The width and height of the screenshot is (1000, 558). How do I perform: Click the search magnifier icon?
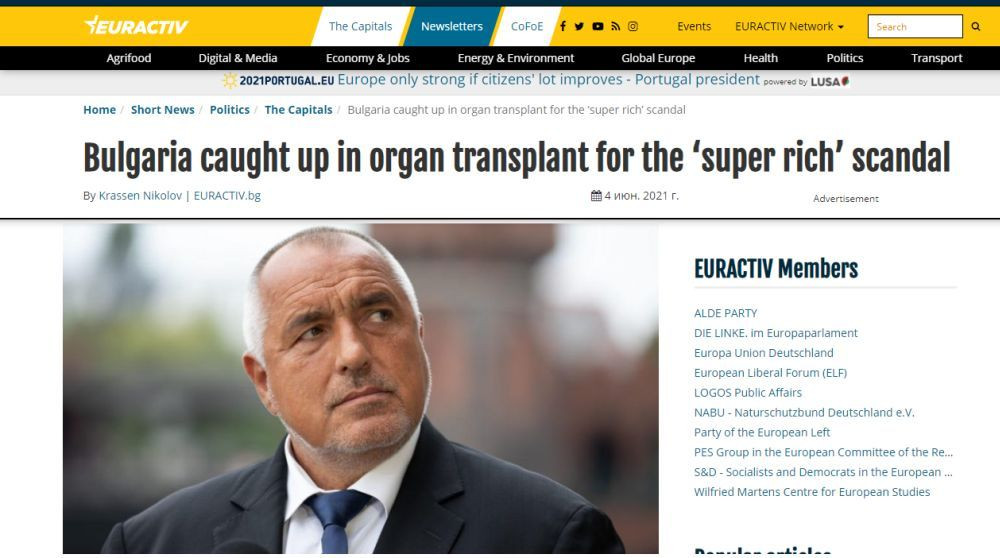tap(976, 27)
